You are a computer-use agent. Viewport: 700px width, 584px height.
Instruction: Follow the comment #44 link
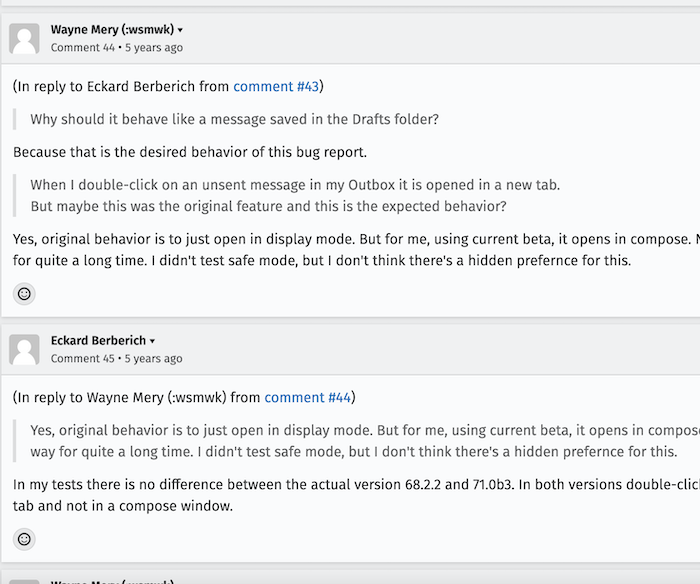[x=308, y=397]
